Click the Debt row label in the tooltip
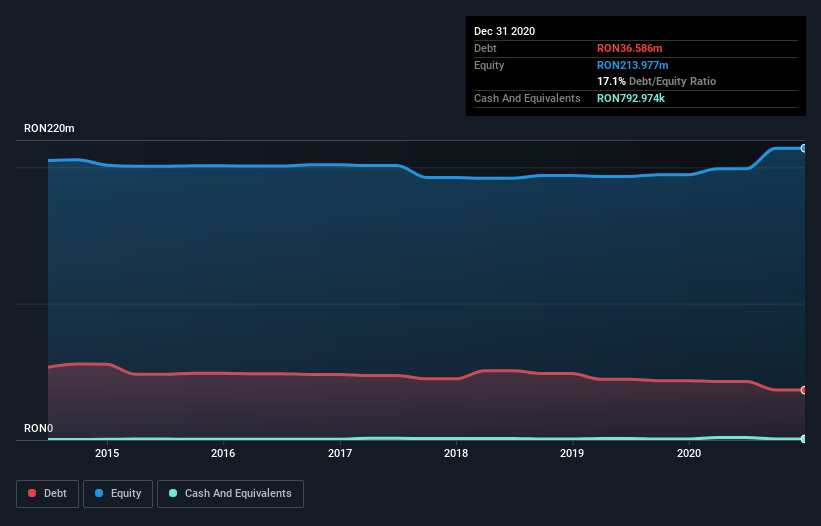 pyautogui.click(x=485, y=48)
